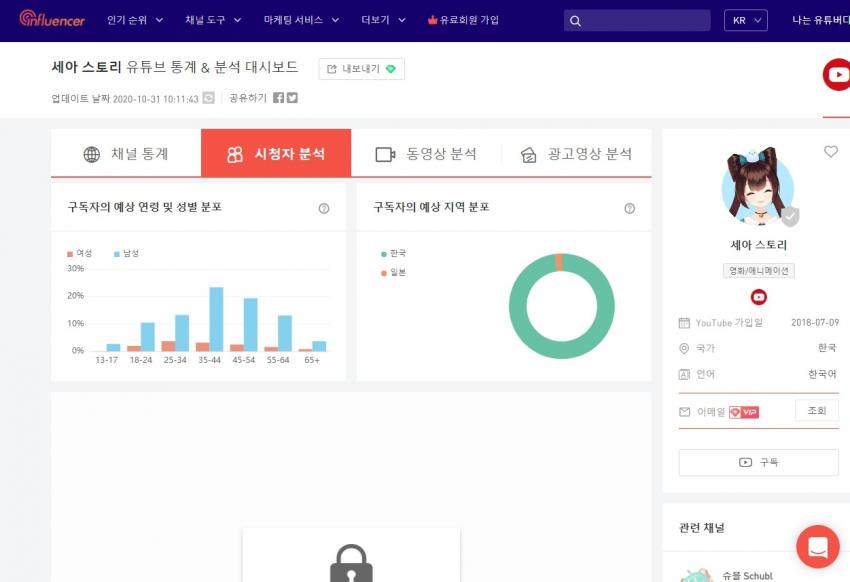The height and width of the screenshot is (582, 850).
Task: Click the Noxinfluencer logo
Action: pos(52,19)
